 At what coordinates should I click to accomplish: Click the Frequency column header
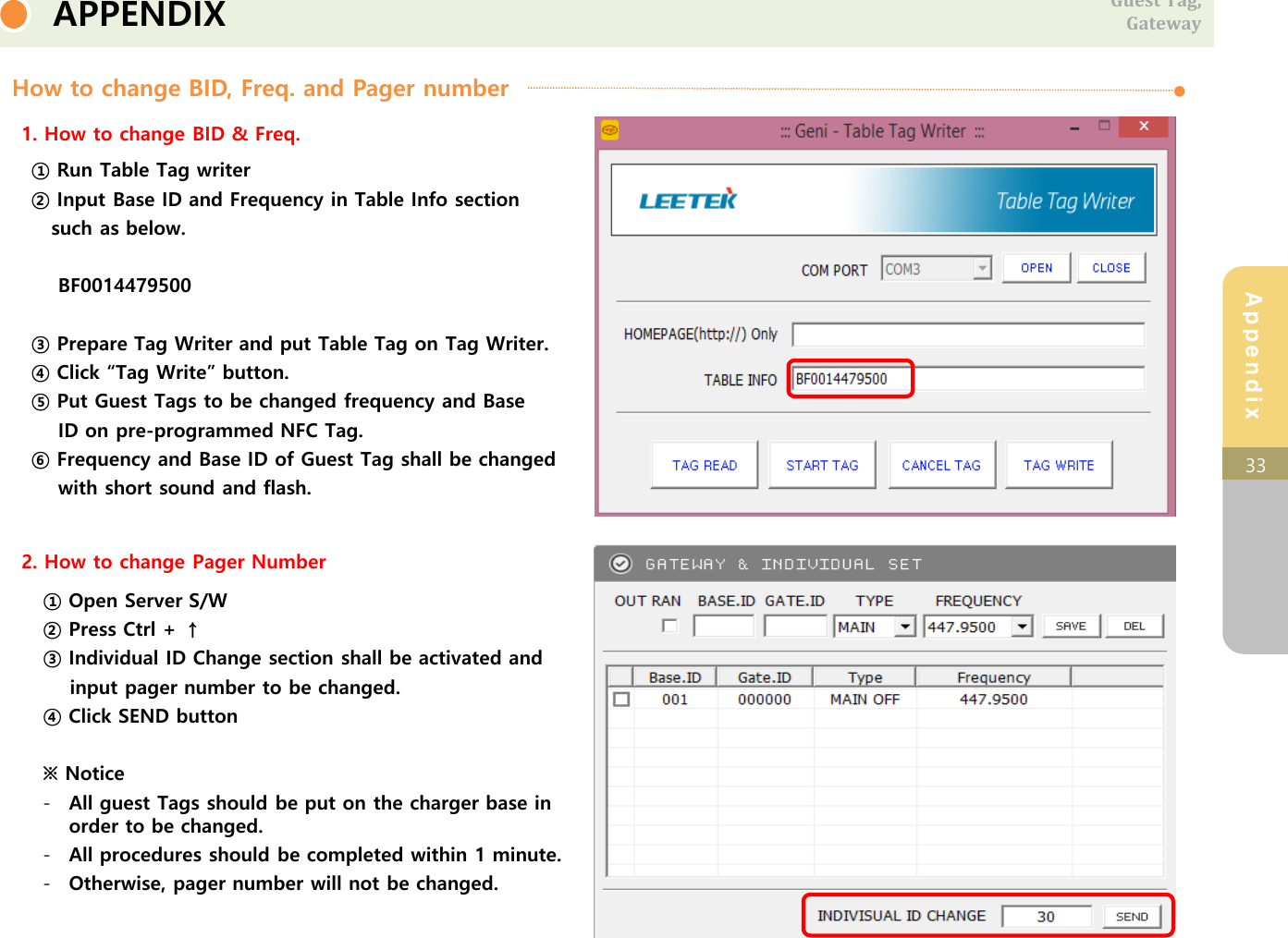coord(993,676)
